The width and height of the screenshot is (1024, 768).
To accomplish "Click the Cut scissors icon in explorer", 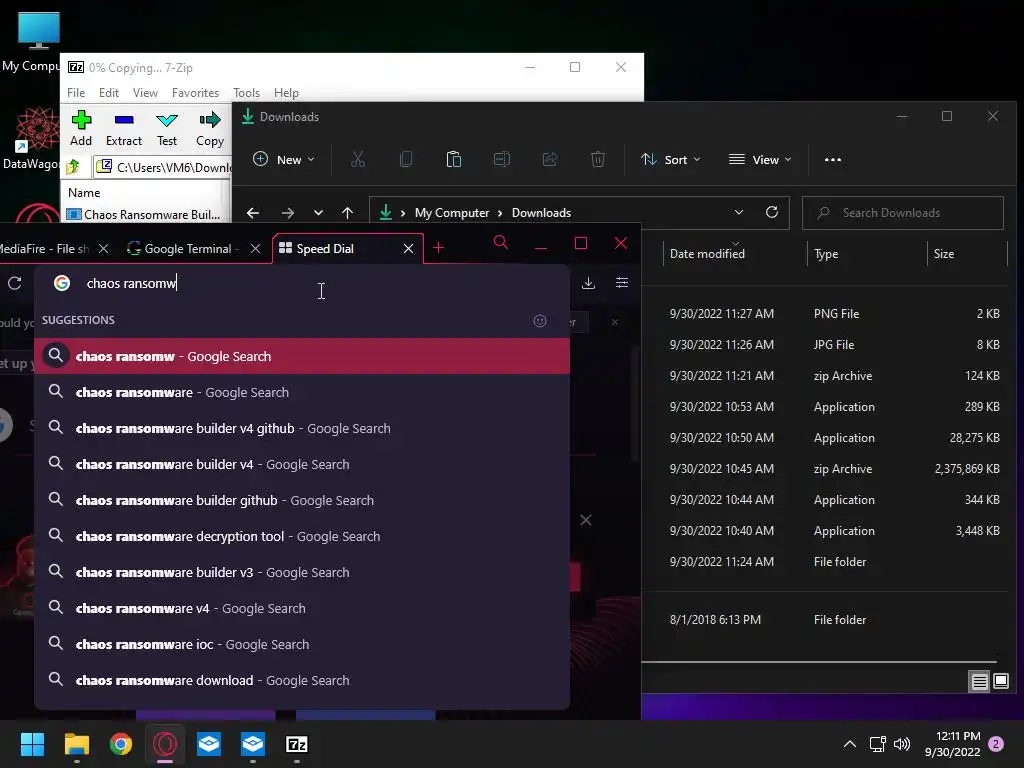I will click(x=358, y=159).
